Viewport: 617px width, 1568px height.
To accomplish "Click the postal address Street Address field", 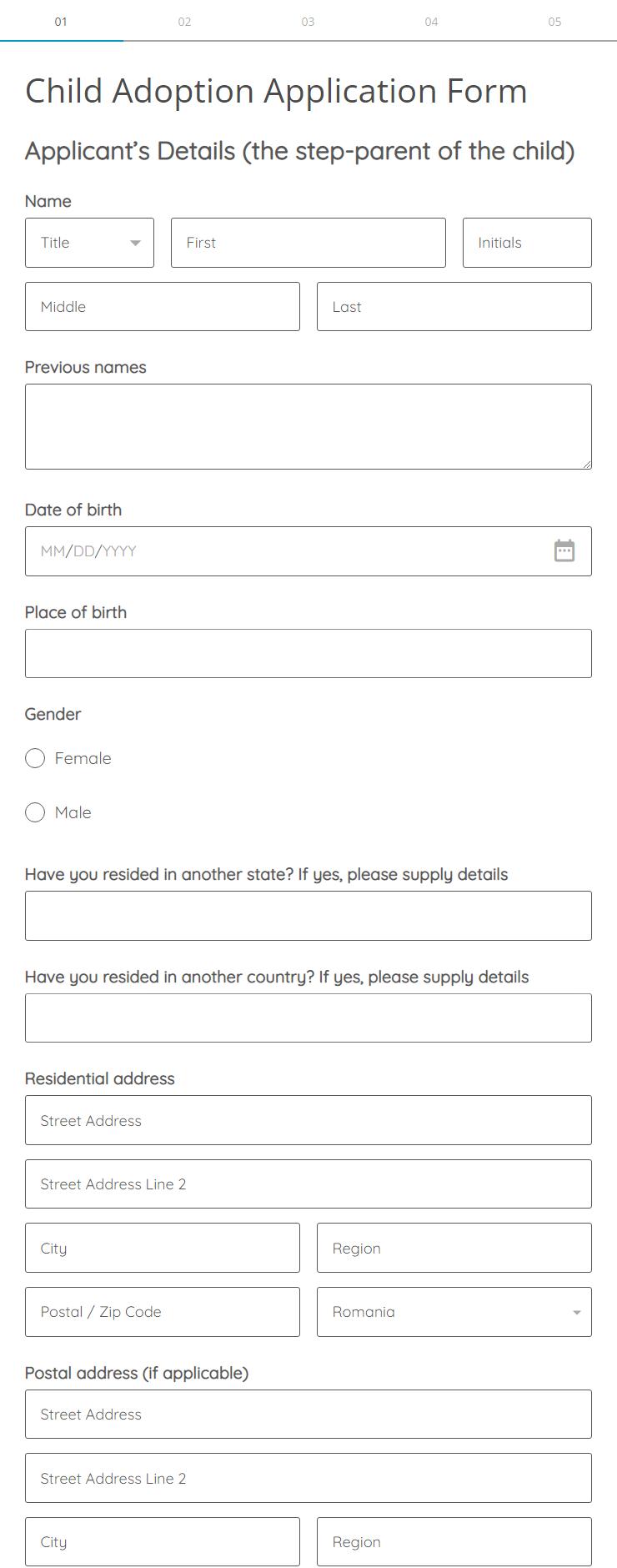I will click(308, 1414).
